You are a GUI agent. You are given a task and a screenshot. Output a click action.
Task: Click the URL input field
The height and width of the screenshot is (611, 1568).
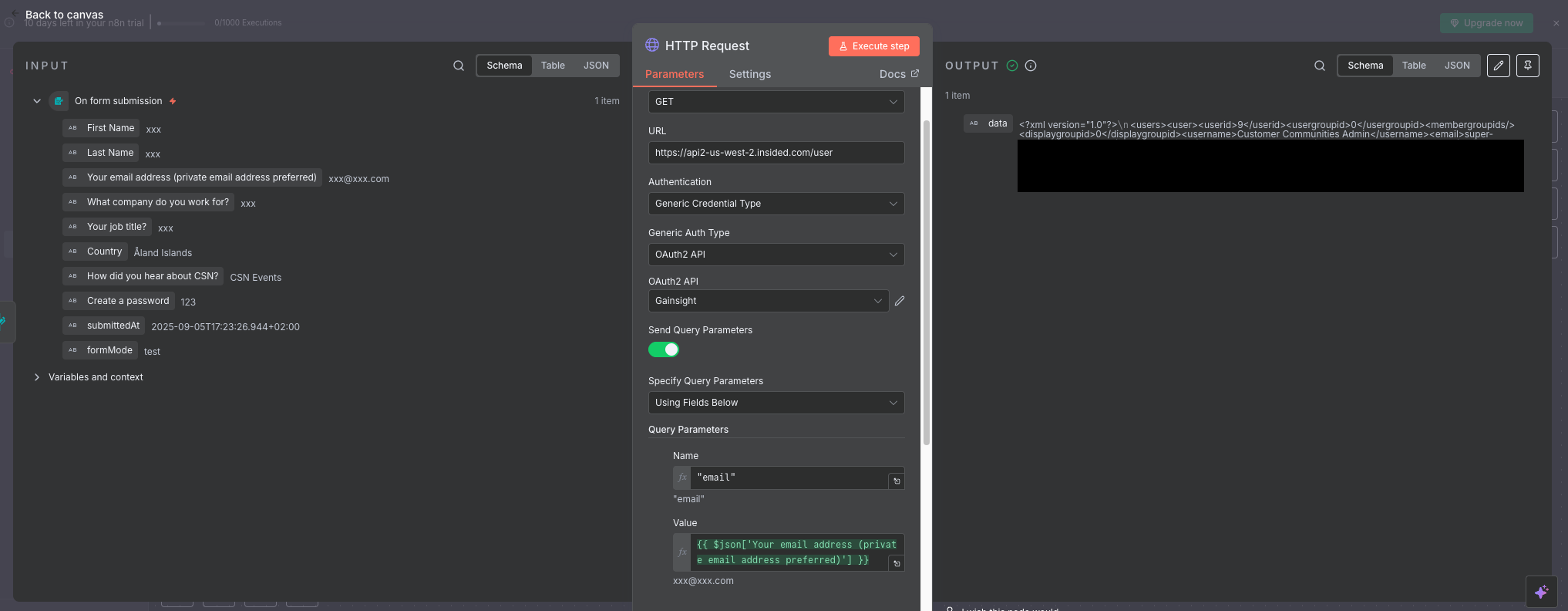pyautogui.click(x=776, y=153)
